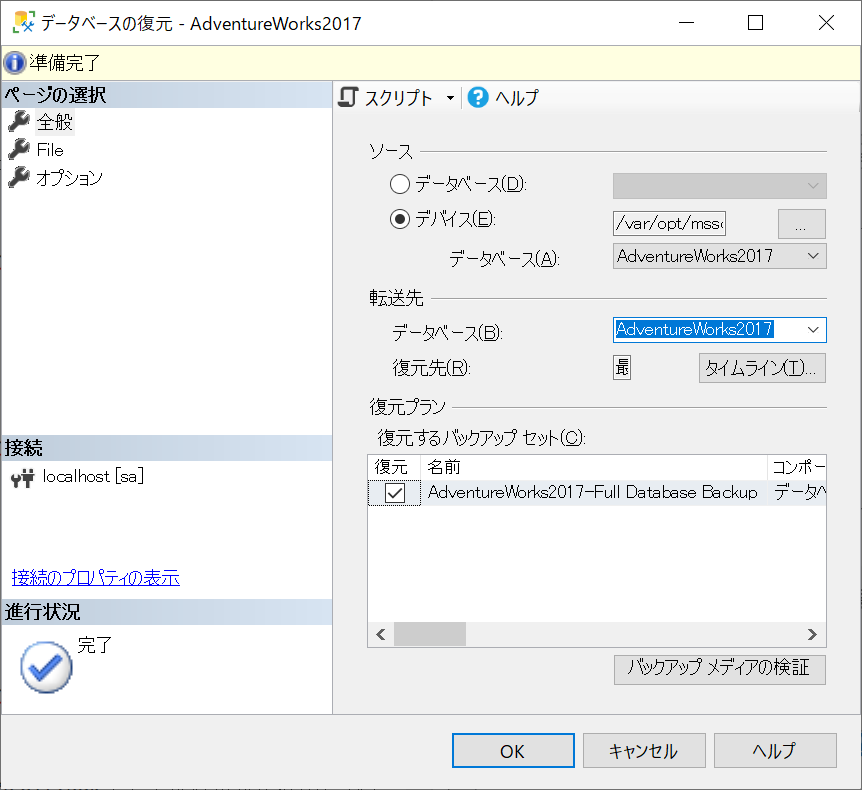The height and width of the screenshot is (790, 862).
Task: Click the 完了 progress checkmark icon
Action: (x=46, y=667)
